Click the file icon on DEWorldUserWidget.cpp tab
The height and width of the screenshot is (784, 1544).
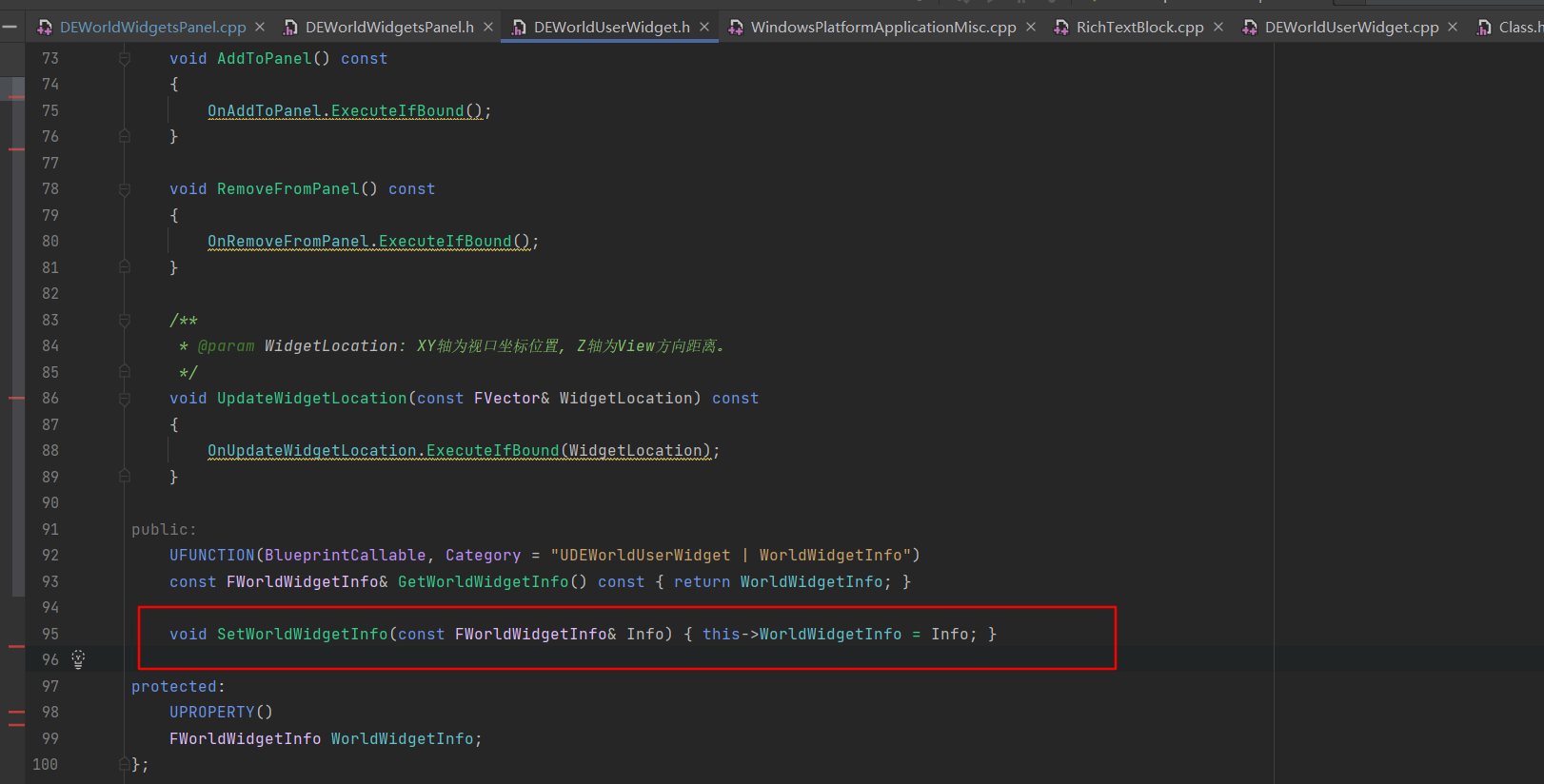[x=1250, y=28]
